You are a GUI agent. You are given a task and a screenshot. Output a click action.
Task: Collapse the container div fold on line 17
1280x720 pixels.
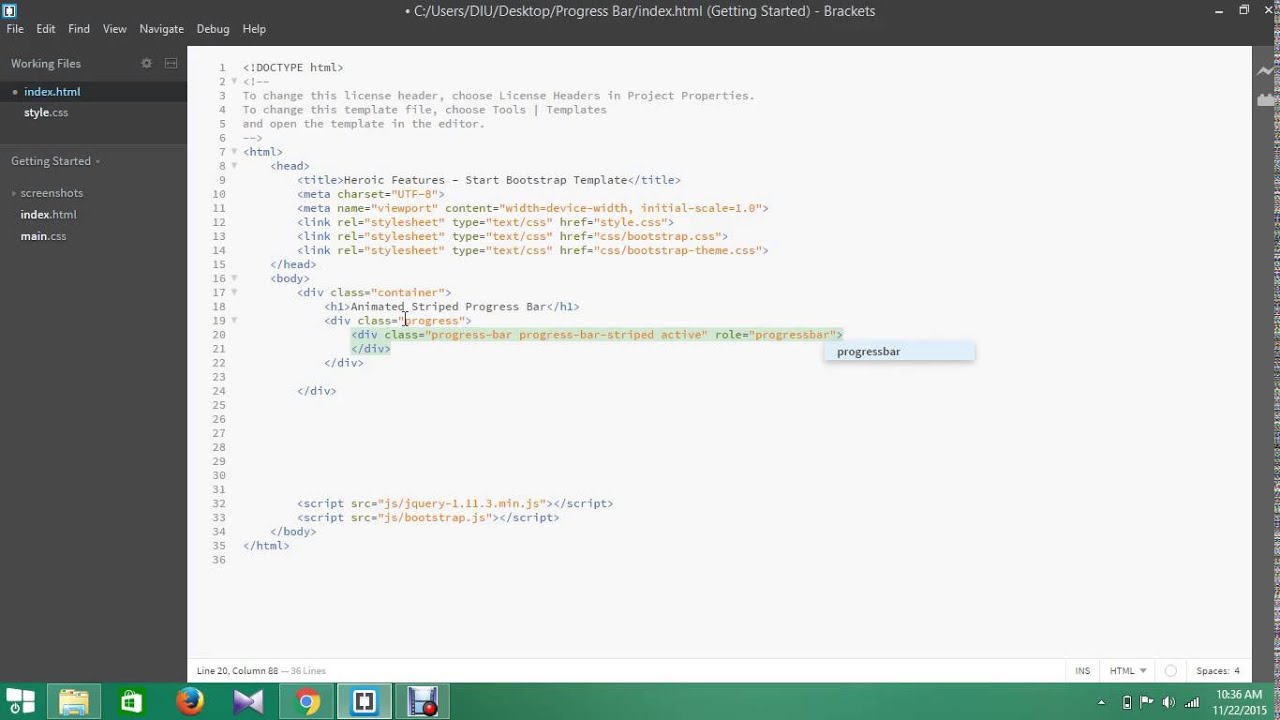(x=234, y=292)
